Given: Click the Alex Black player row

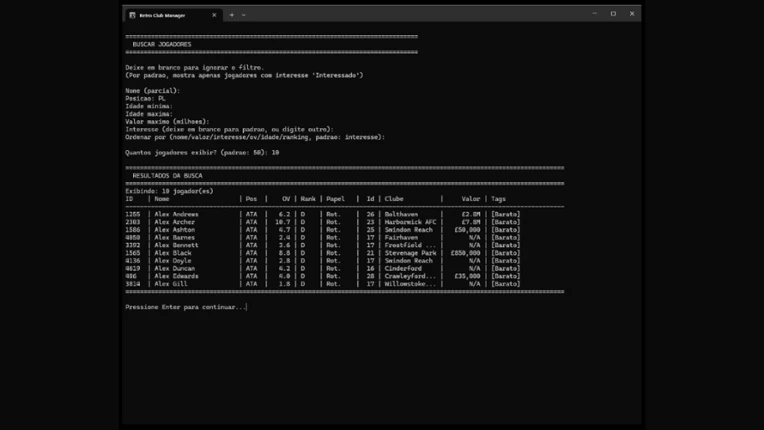Looking at the screenshot, I should pos(323,253).
